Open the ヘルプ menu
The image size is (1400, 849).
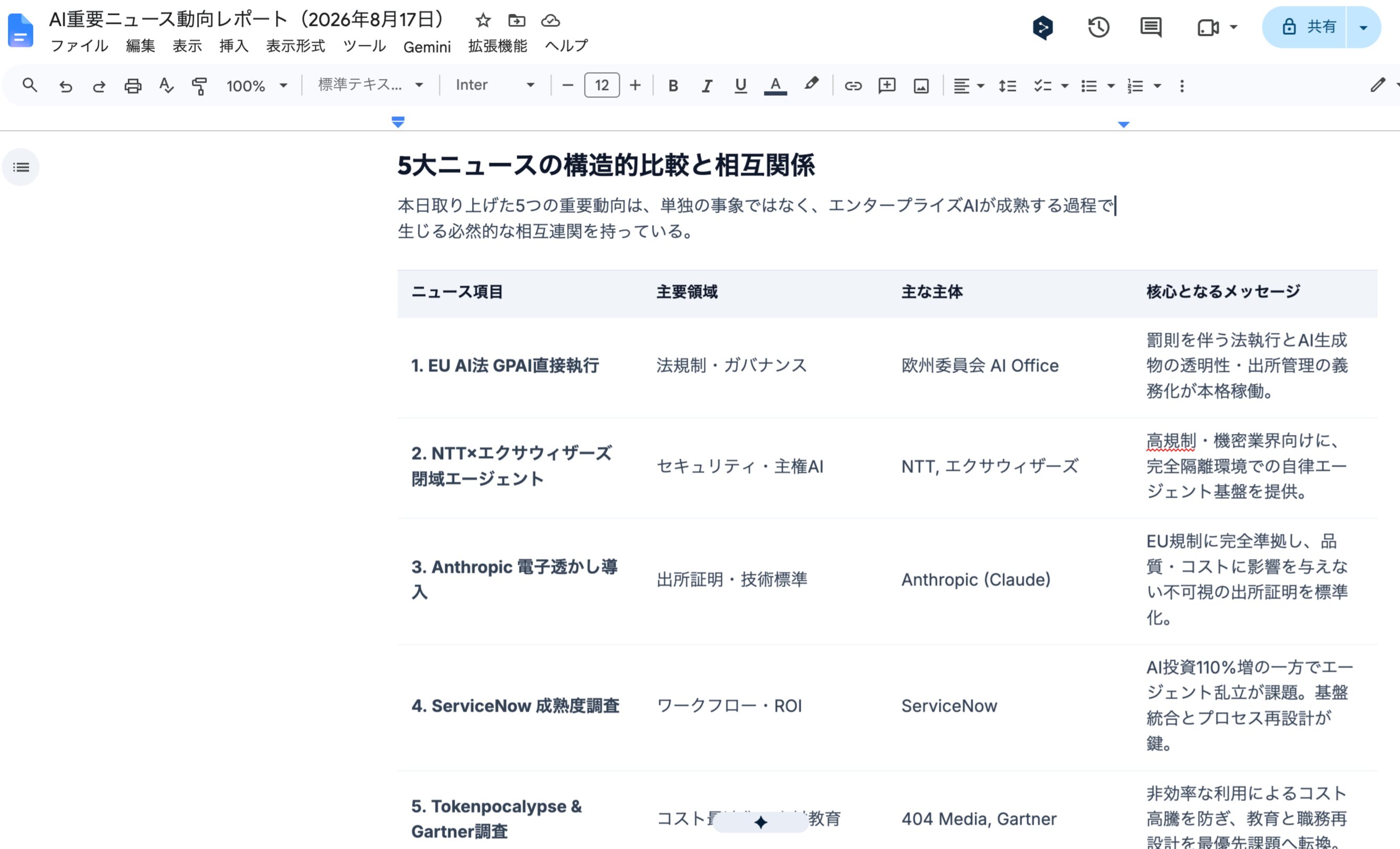tap(567, 46)
